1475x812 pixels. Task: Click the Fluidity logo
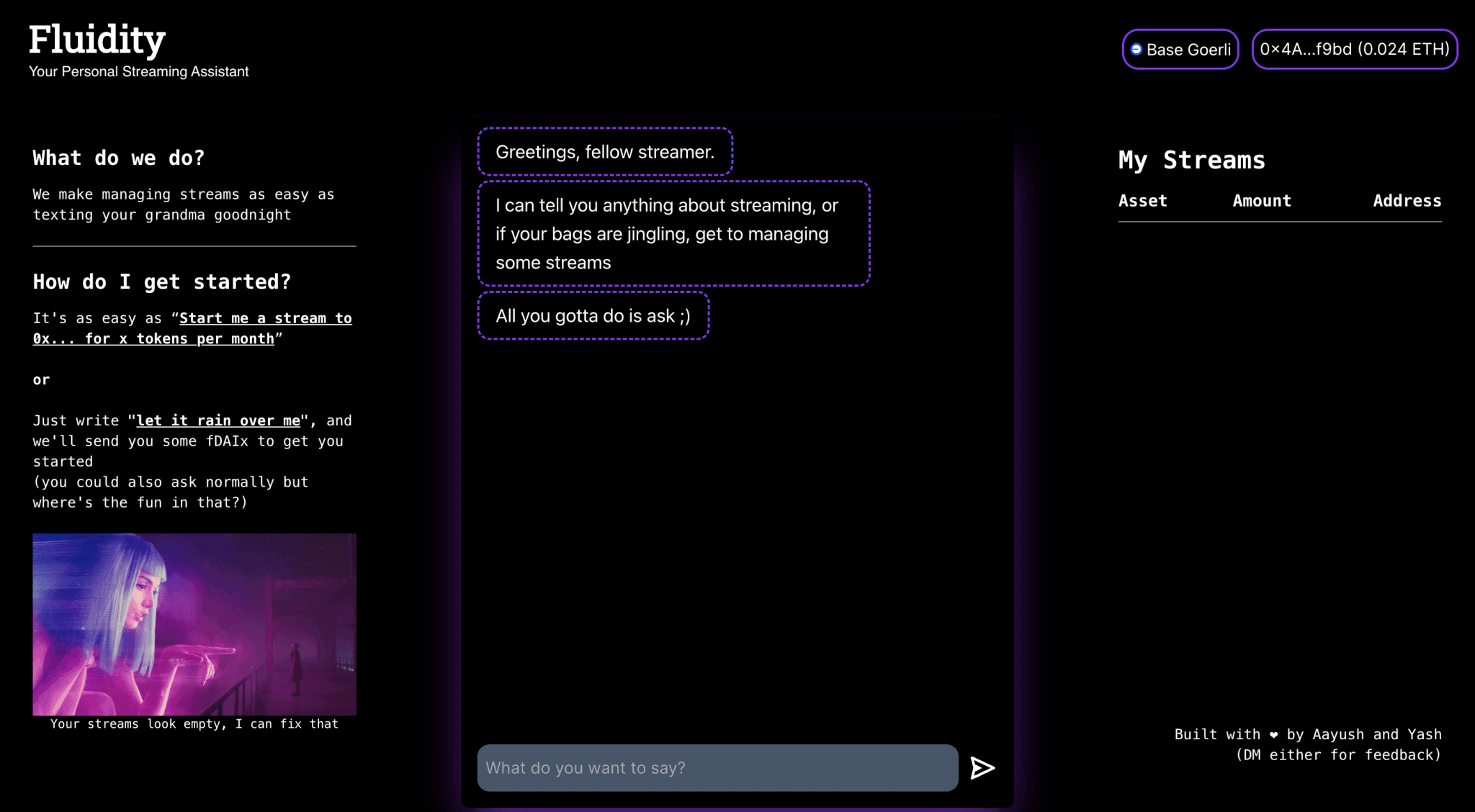(96, 40)
